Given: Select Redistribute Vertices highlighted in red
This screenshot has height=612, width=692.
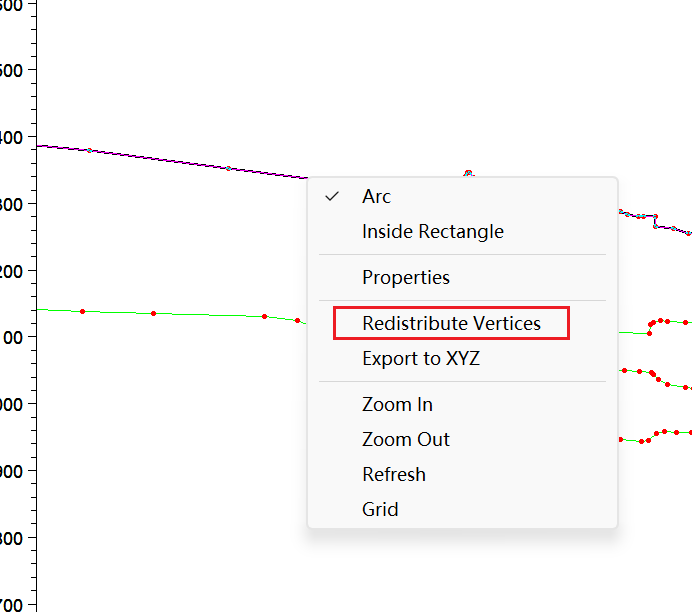Looking at the screenshot, I should point(451,323).
